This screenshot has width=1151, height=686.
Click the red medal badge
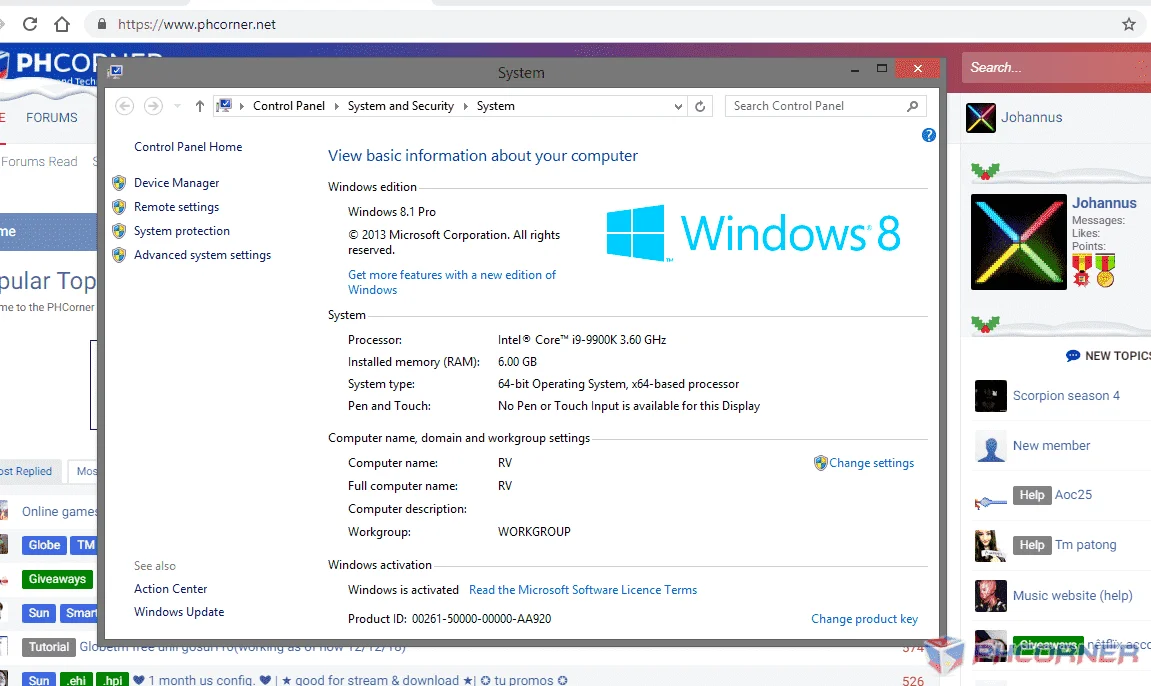pos(1081,270)
